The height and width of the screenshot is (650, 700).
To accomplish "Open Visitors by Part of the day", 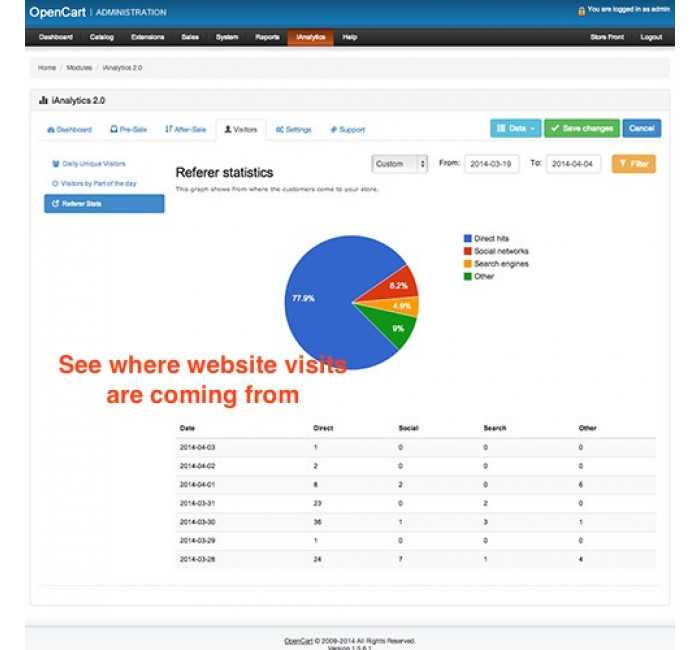I will [x=94, y=183].
